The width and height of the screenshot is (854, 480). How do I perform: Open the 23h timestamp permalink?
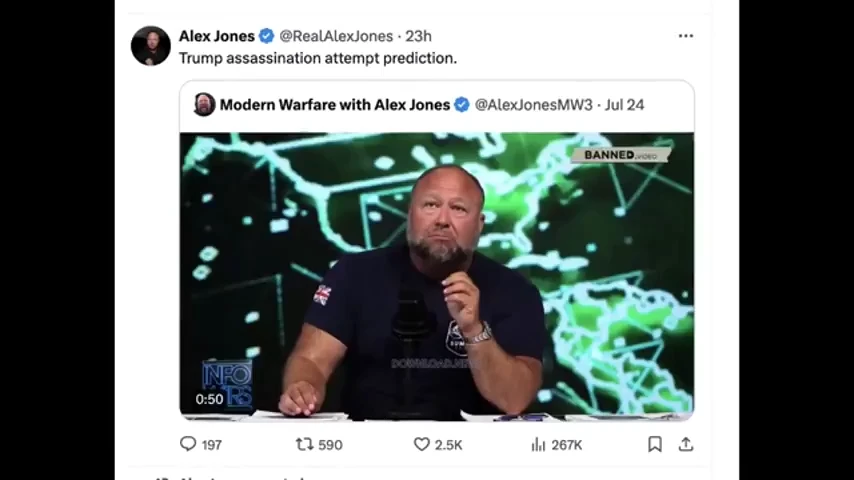[x=418, y=36]
